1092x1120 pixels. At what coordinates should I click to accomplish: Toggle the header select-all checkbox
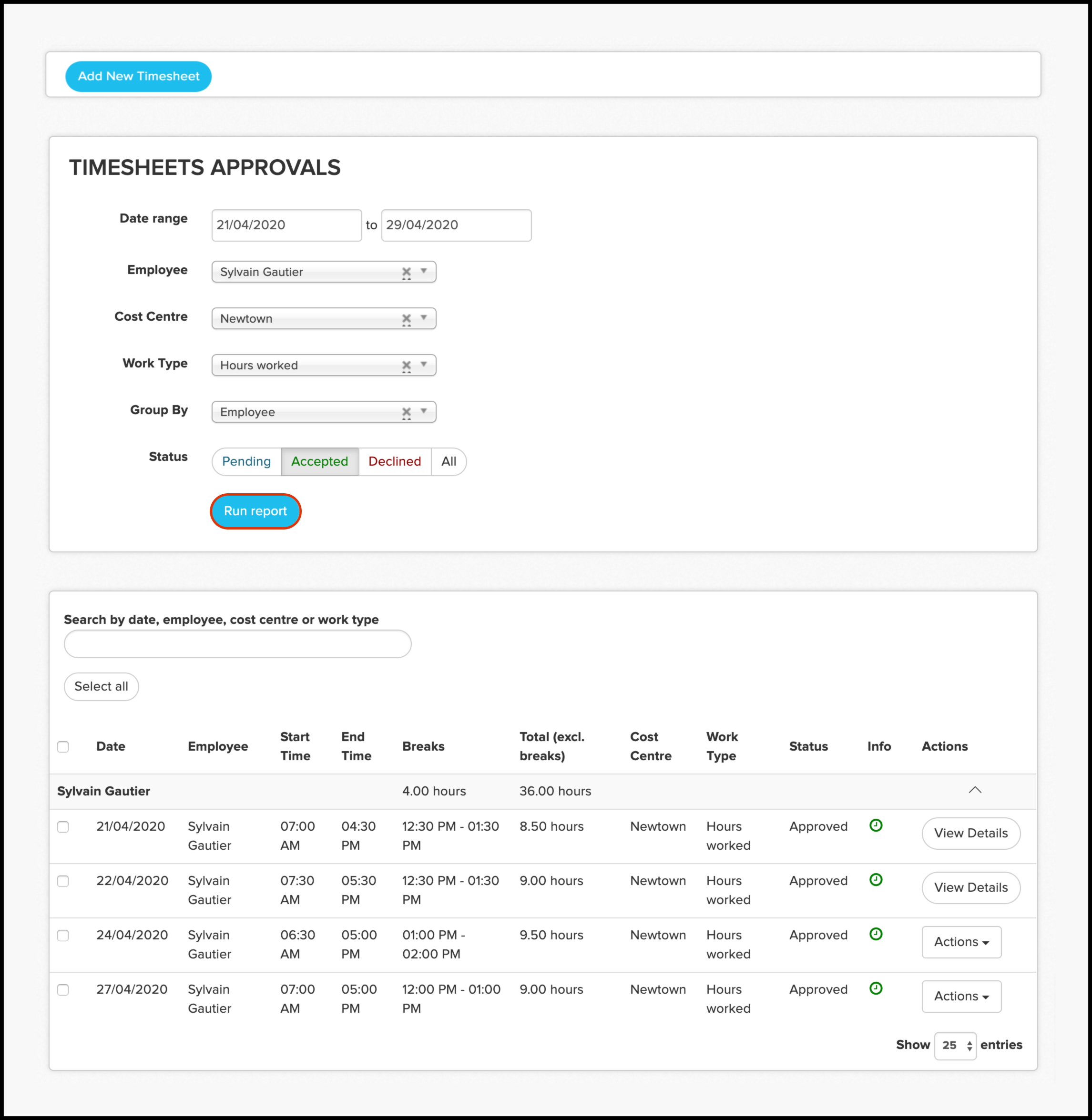tap(63, 747)
